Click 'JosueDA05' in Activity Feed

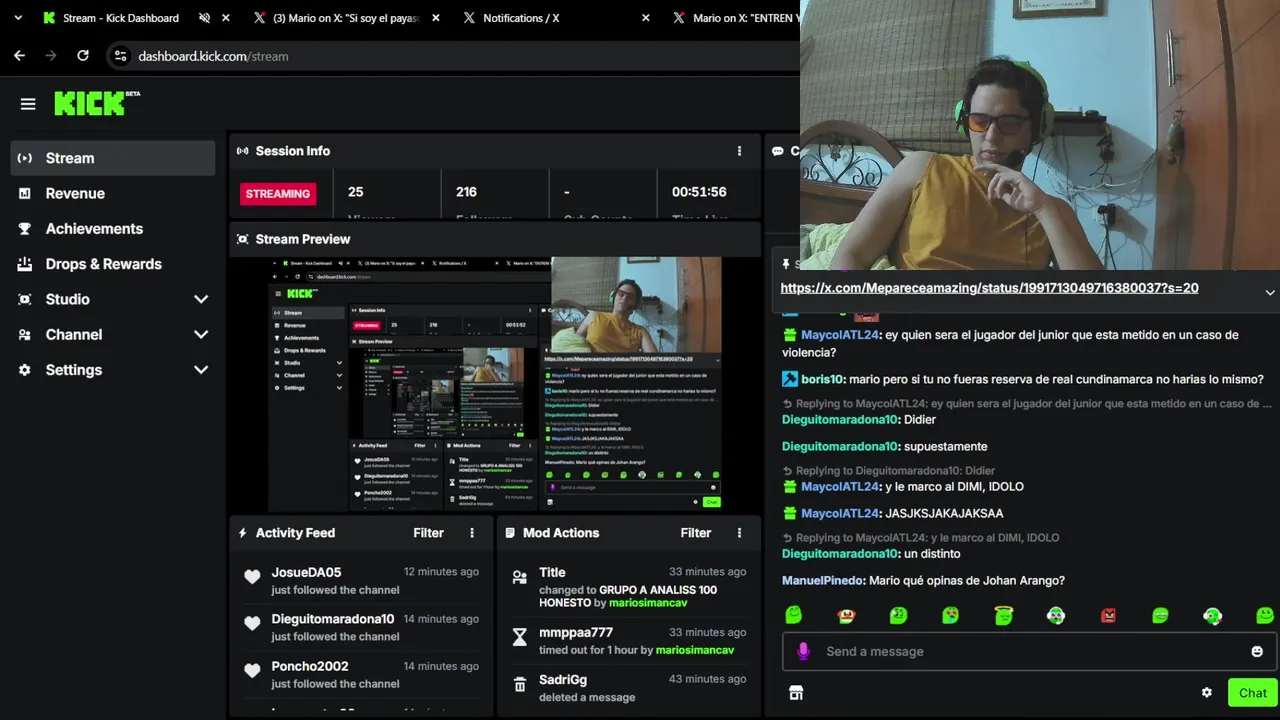(306, 572)
